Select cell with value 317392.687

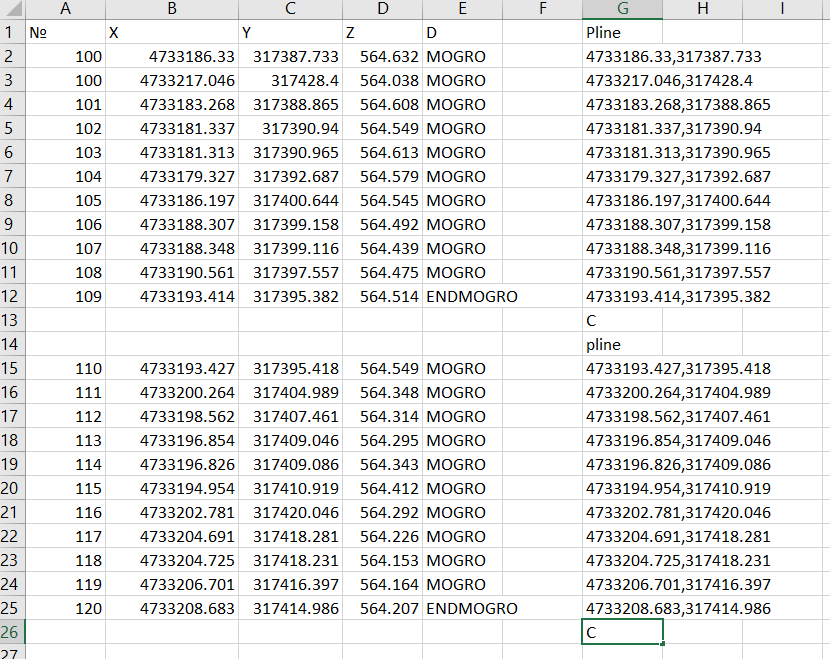pyautogui.click(x=290, y=176)
